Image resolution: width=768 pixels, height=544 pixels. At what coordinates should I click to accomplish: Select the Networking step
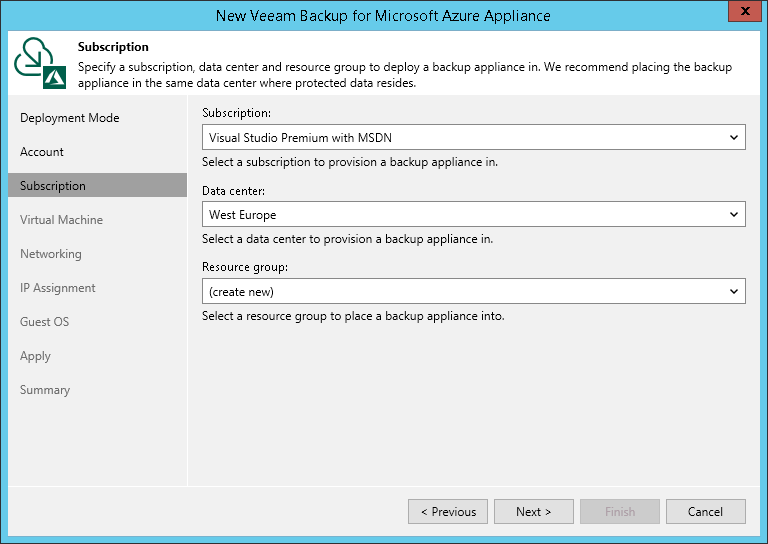50,254
